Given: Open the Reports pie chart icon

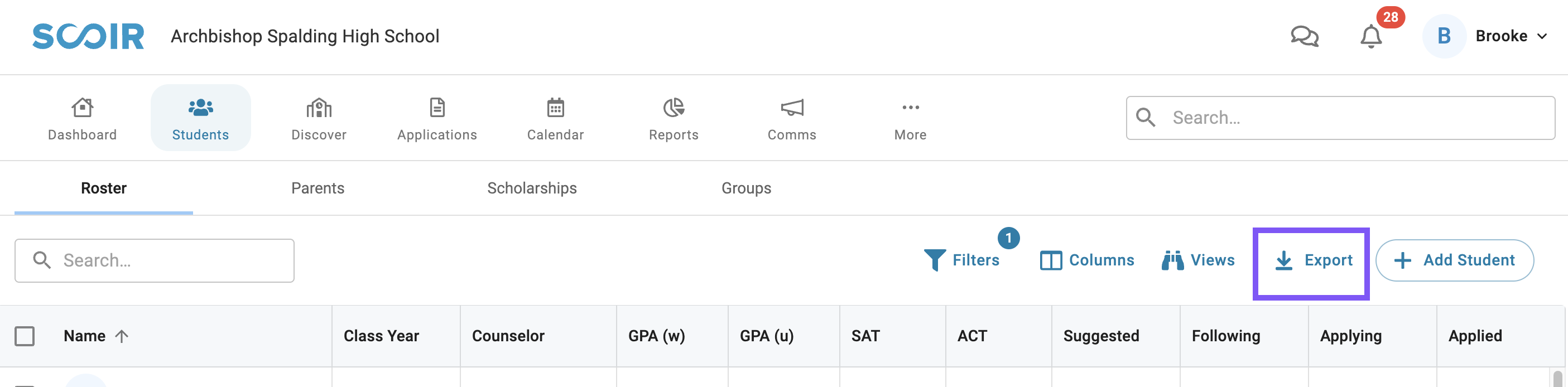Looking at the screenshot, I should (673, 108).
